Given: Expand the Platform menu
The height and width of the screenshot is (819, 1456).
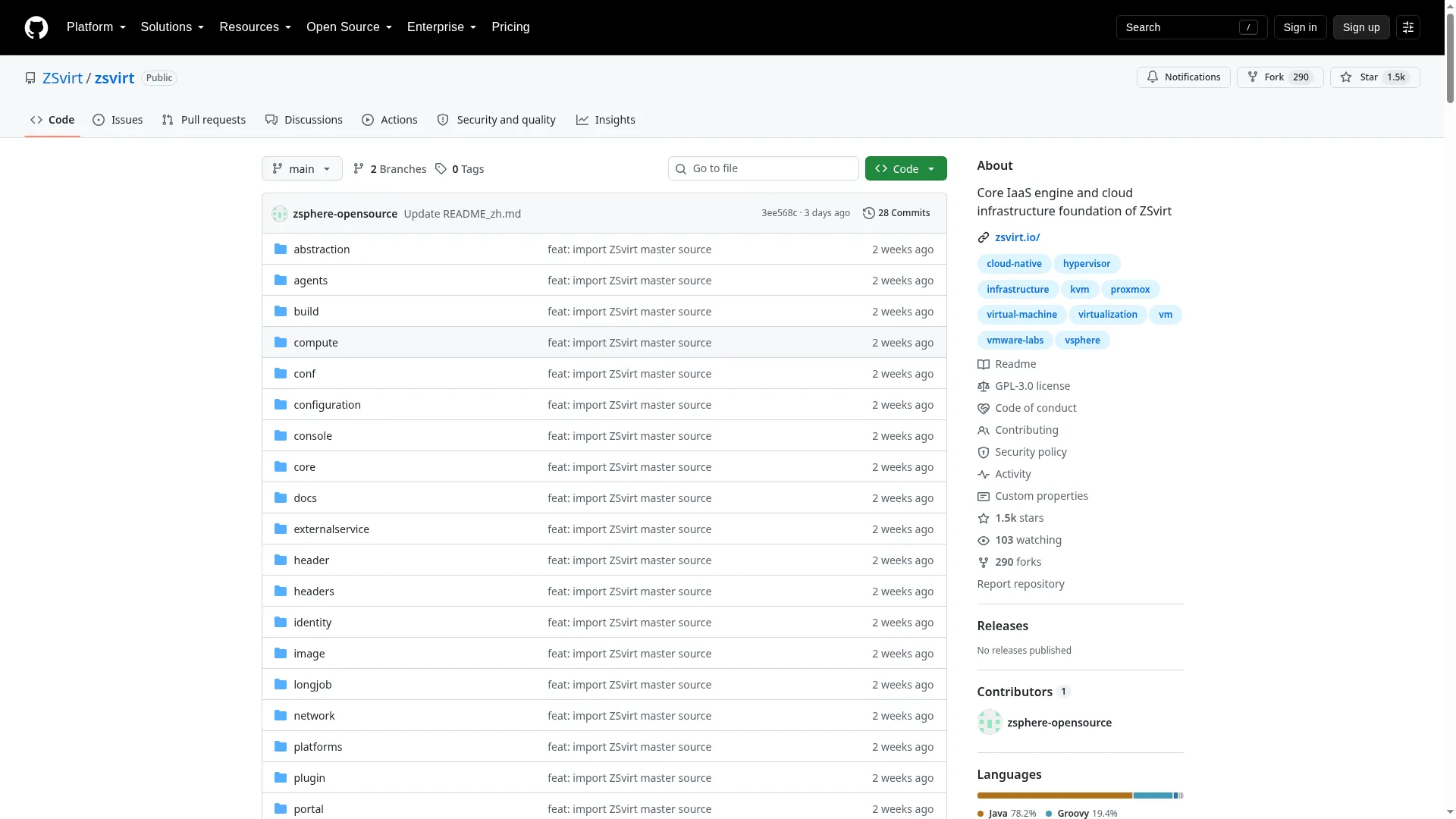Looking at the screenshot, I should (x=96, y=27).
